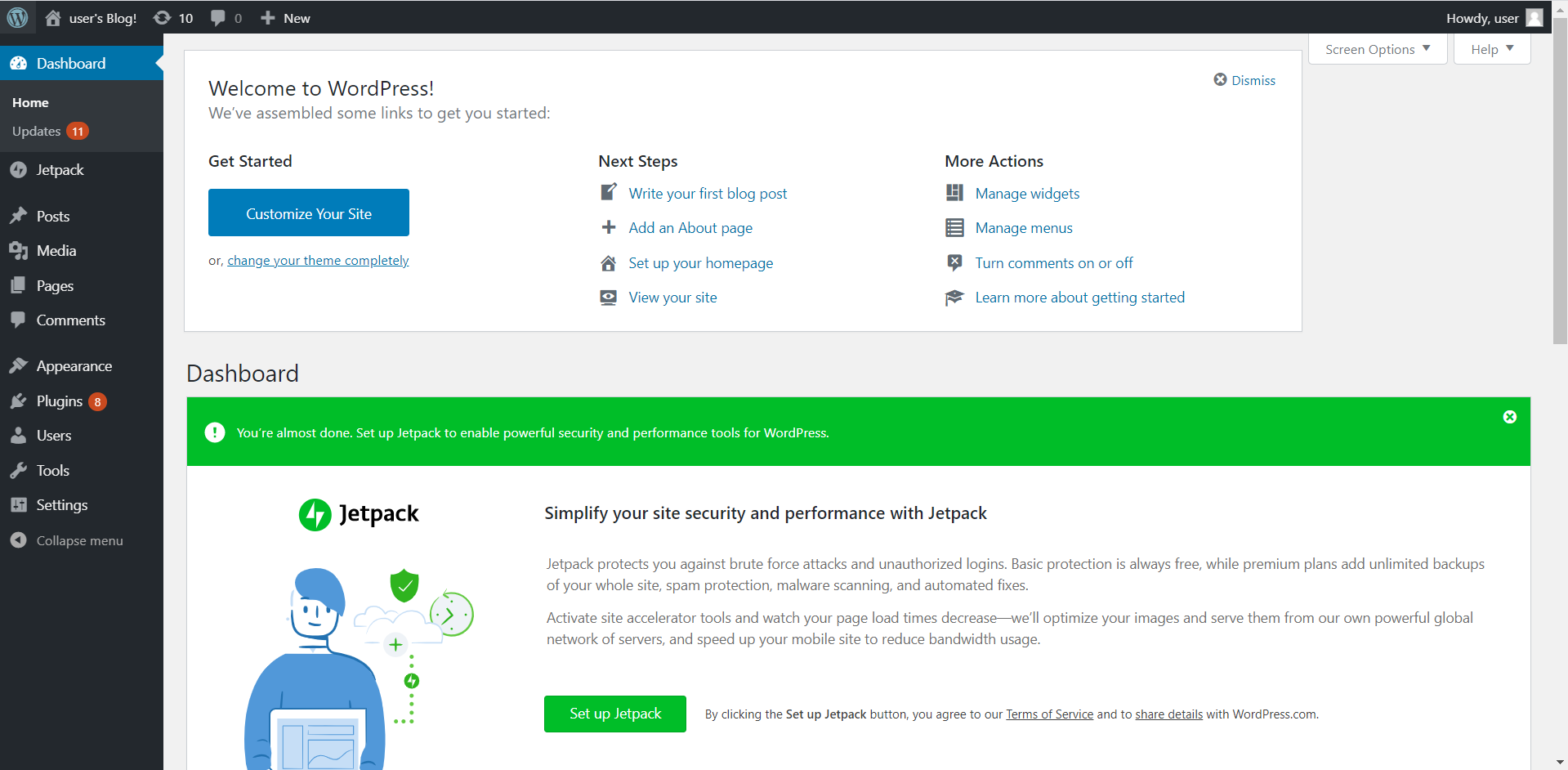Open the comments bubble icon in admin bar

217,18
